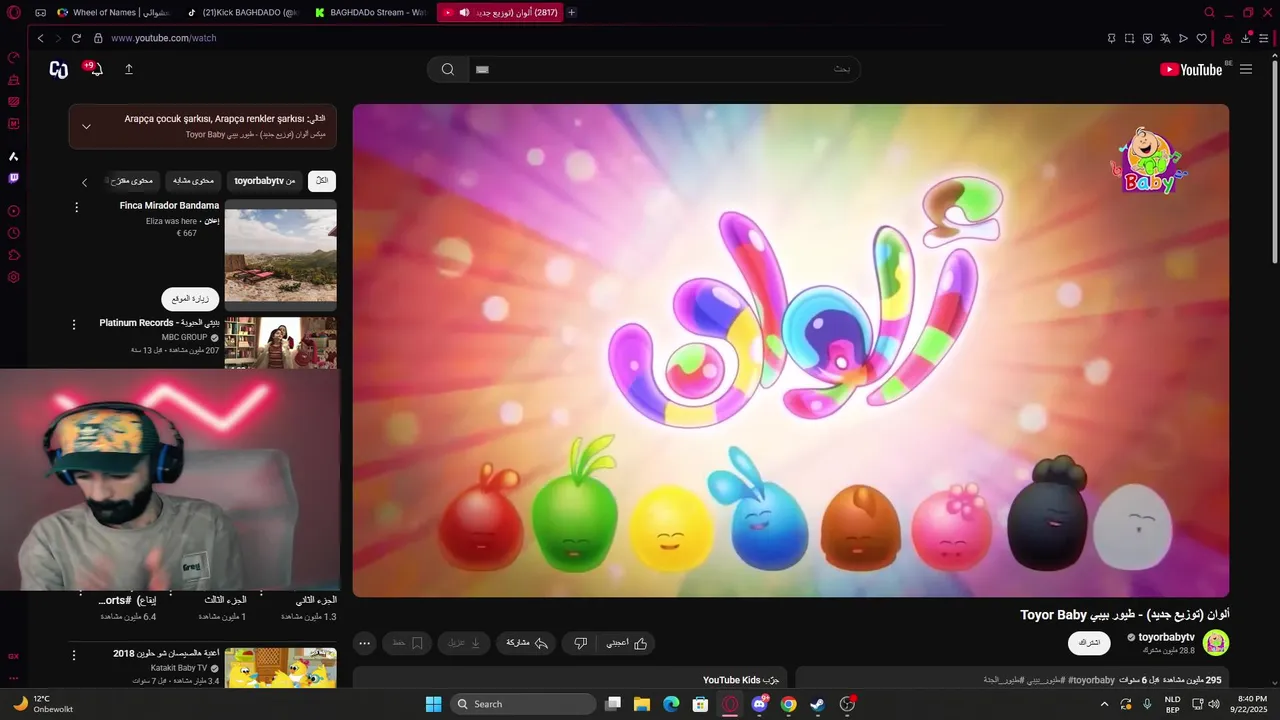
Task: Click the Finca Mirador Bandama ad thumbnail
Action: [x=281, y=255]
